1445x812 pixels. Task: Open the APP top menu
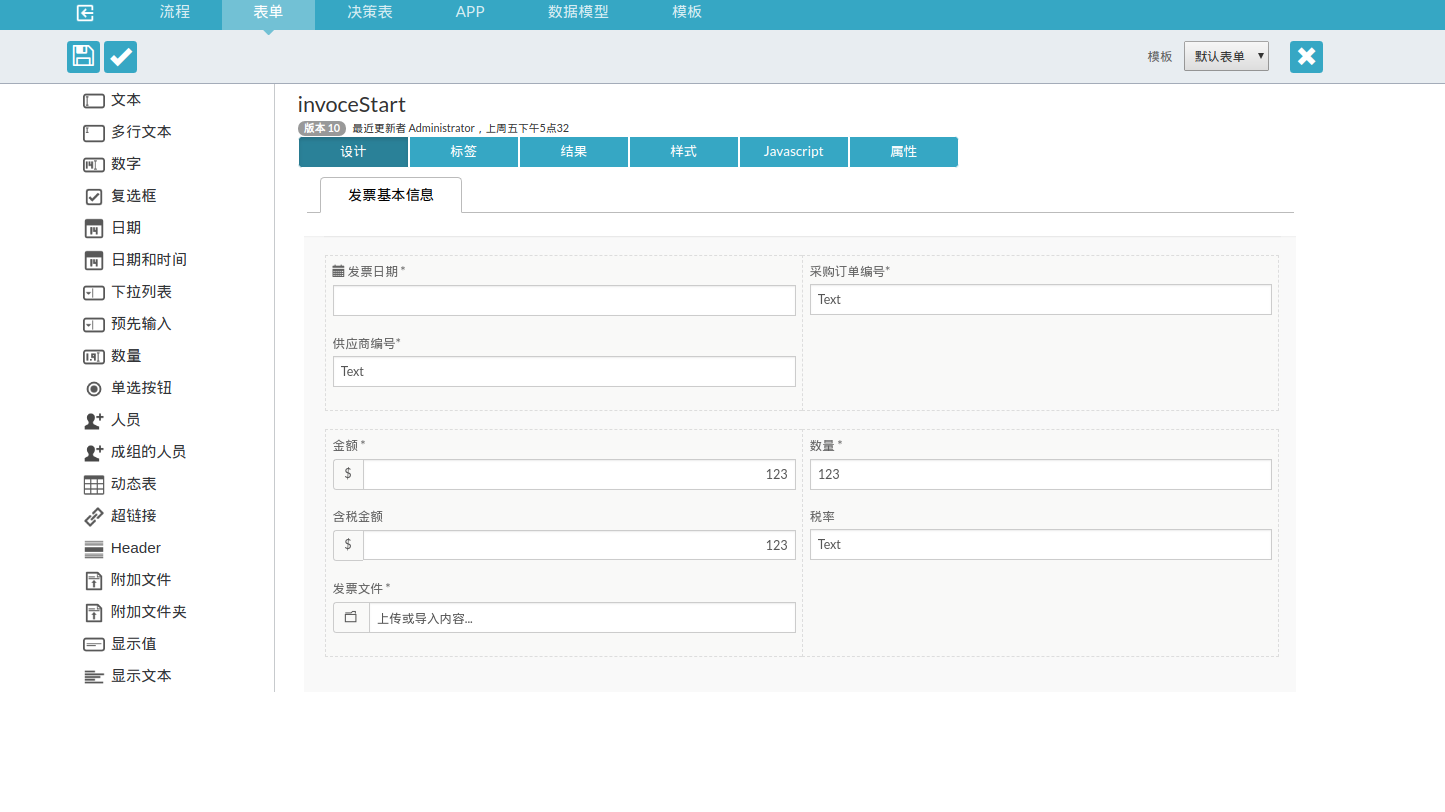470,12
